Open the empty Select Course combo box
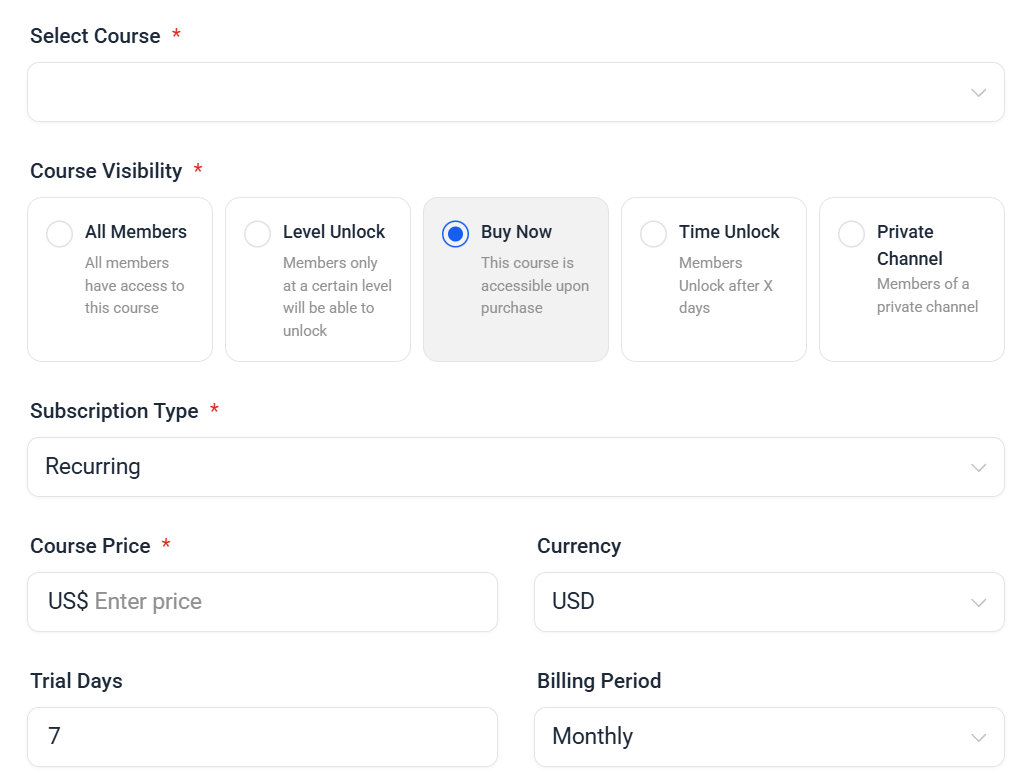The height and width of the screenshot is (773, 1030). 500,93
